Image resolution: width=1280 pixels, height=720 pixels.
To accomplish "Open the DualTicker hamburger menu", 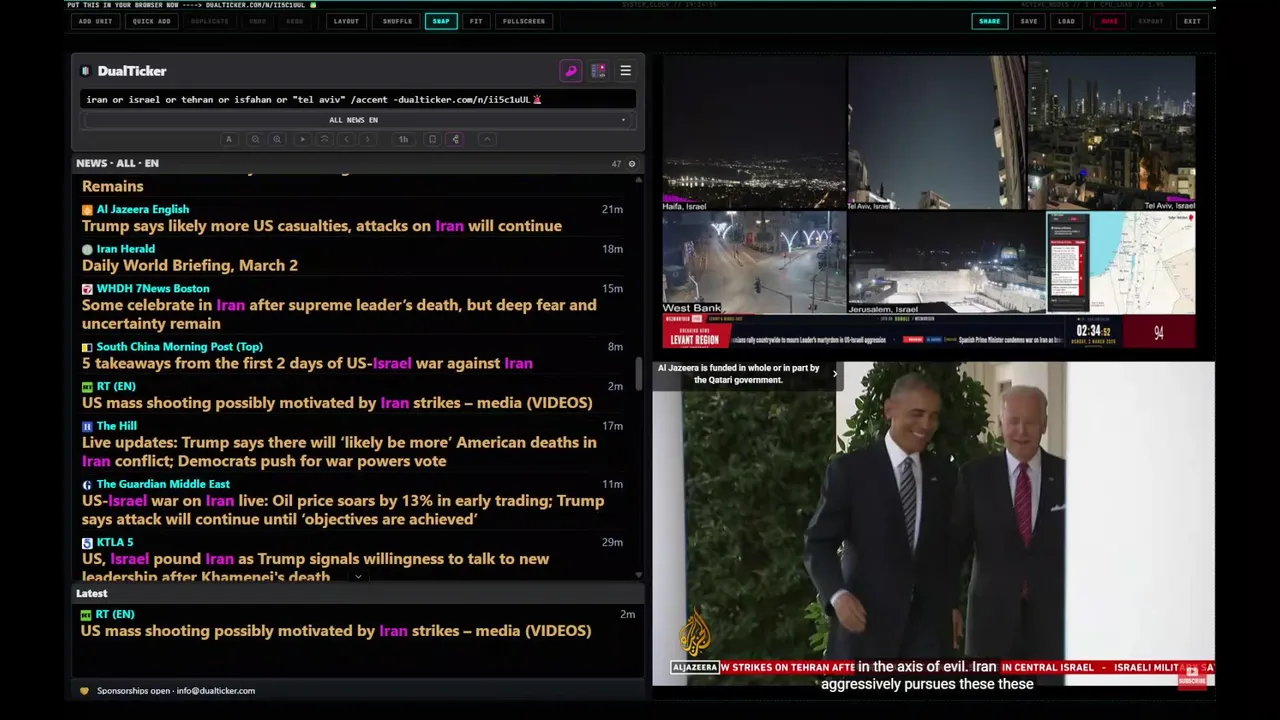I will point(625,71).
